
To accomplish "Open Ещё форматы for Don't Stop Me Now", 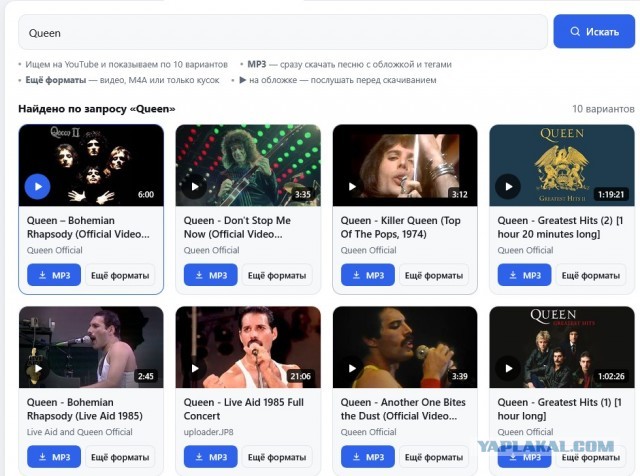I will pyautogui.click(x=277, y=276).
